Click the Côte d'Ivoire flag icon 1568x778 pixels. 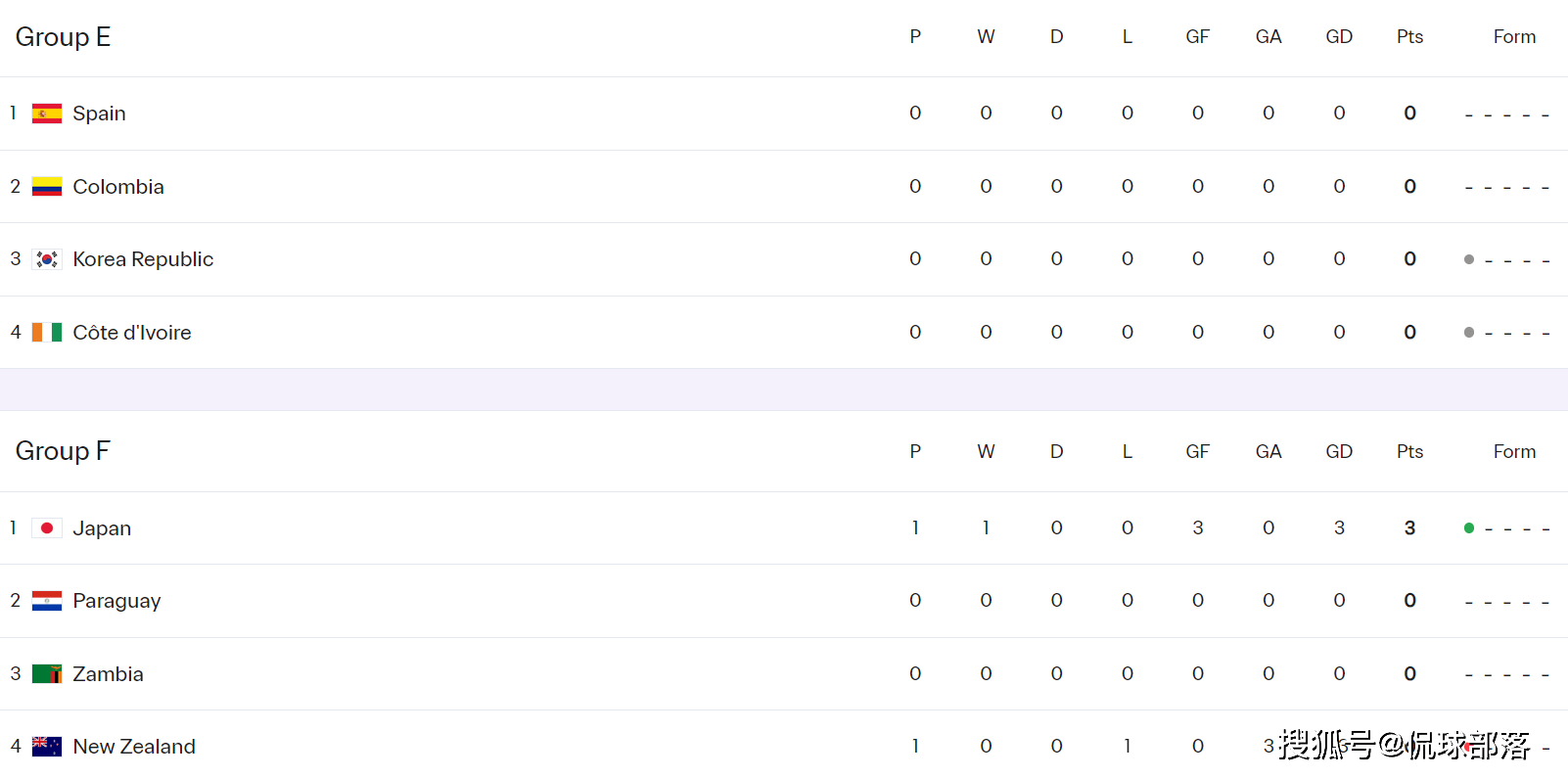click(x=47, y=333)
